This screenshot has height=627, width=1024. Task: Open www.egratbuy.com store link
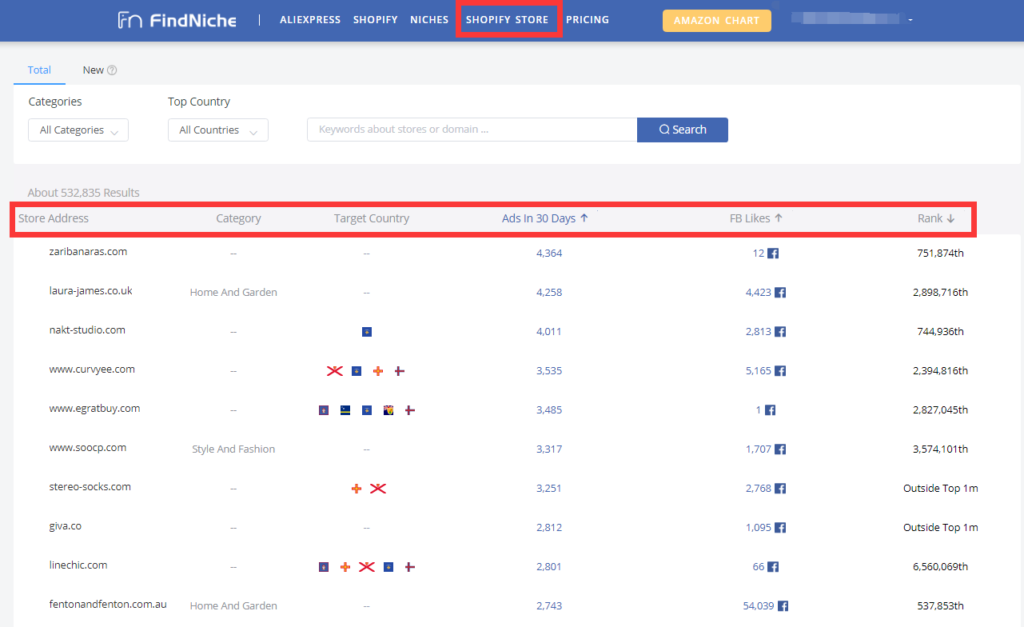(x=95, y=408)
